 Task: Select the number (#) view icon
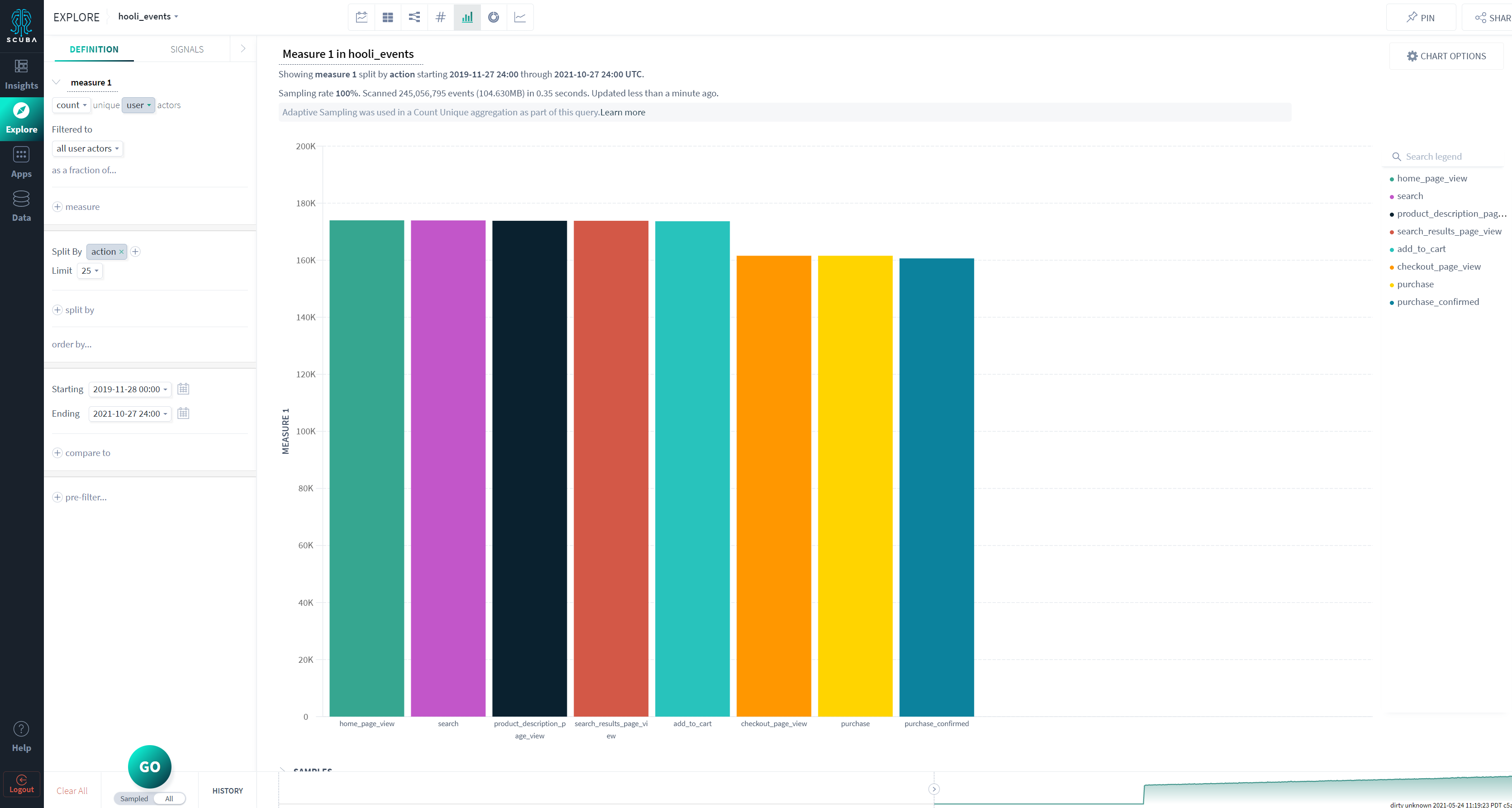[441, 17]
